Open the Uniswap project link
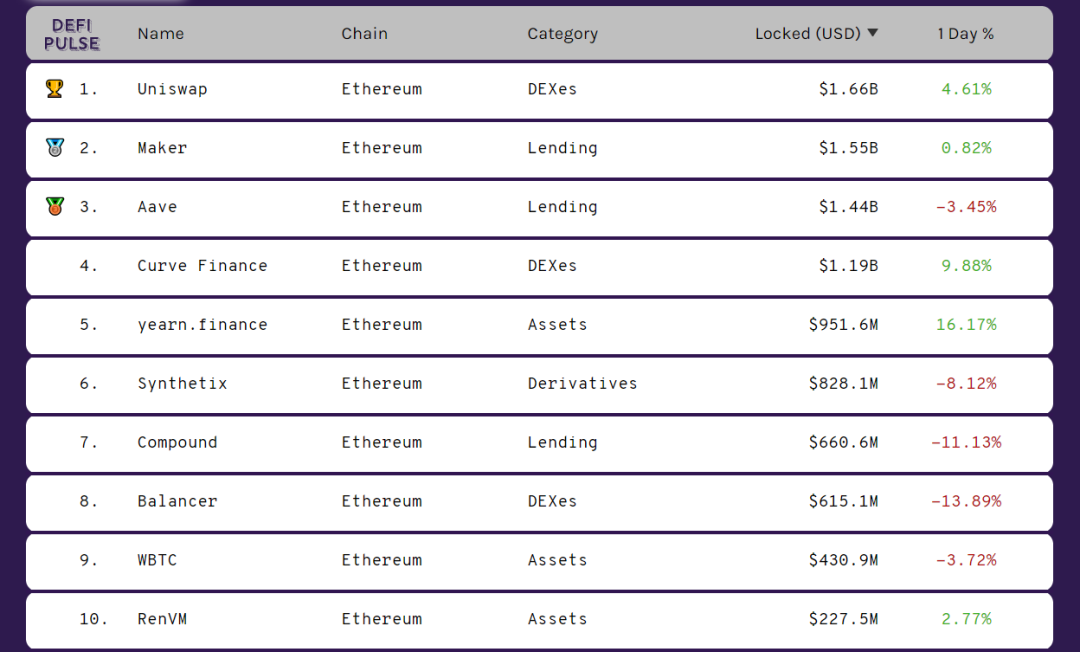This screenshot has width=1080, height=652. tap(172, 89)
